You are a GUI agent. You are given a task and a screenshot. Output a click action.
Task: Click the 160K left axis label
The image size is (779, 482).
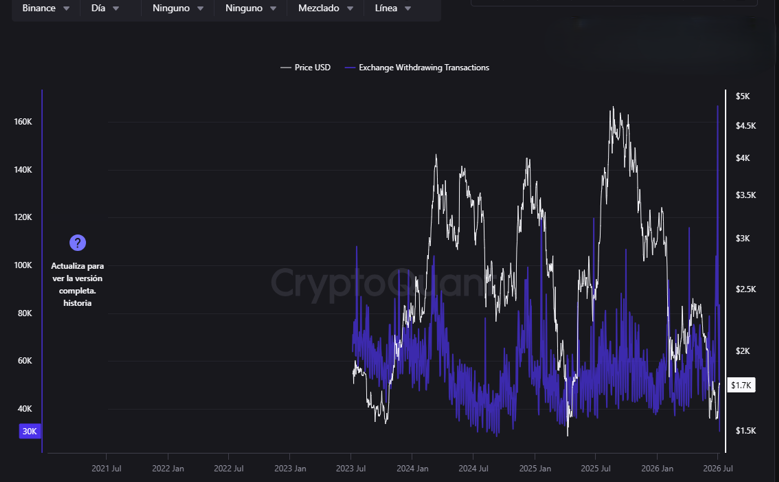point(23,122)
